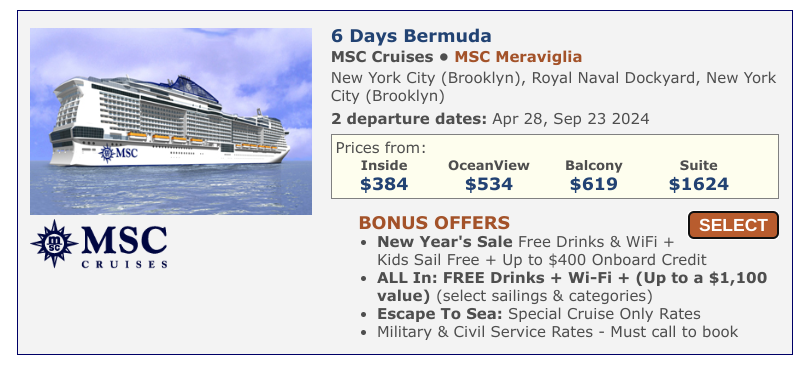Click the Suite cabin category label
This screenshot has width=812, height=367.
pyautogui.click(x=699, y=166)
